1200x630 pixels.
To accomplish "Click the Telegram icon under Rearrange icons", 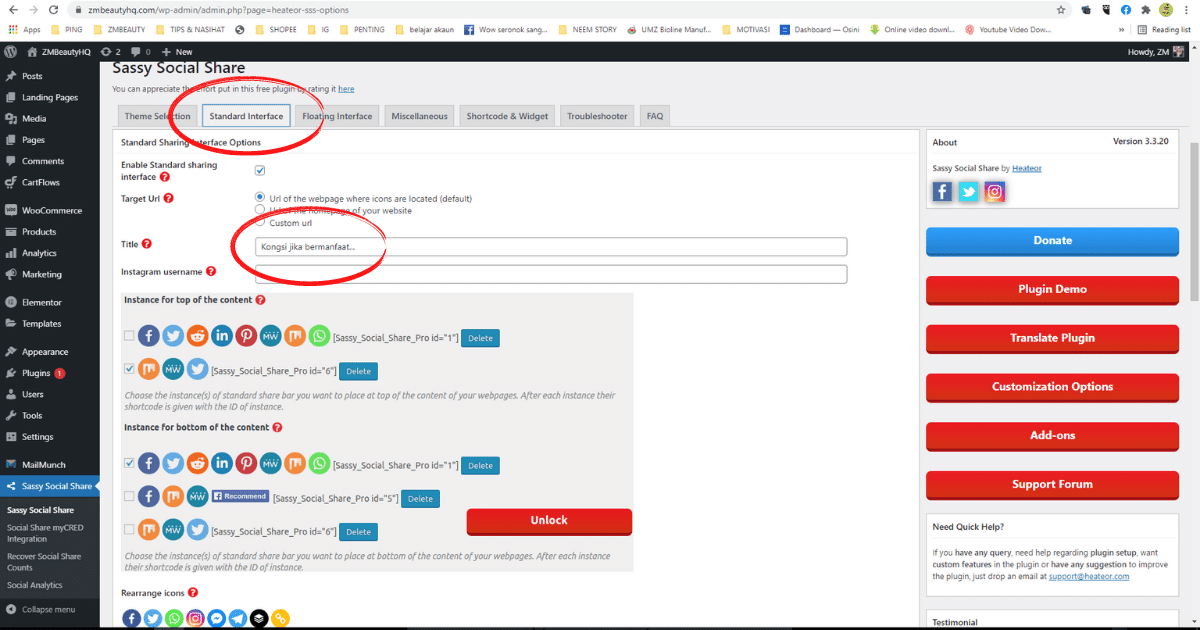I will 237,619.
